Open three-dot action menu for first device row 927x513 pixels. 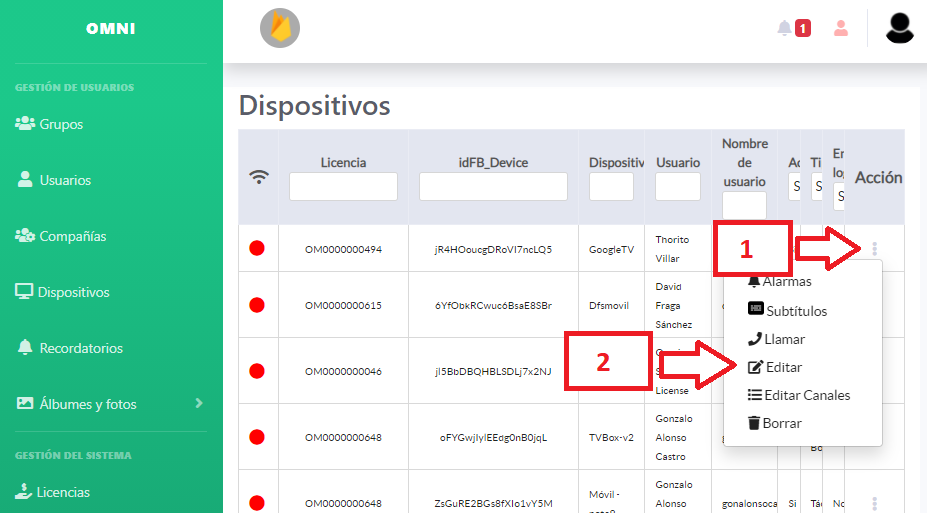[x=875, y=249]
